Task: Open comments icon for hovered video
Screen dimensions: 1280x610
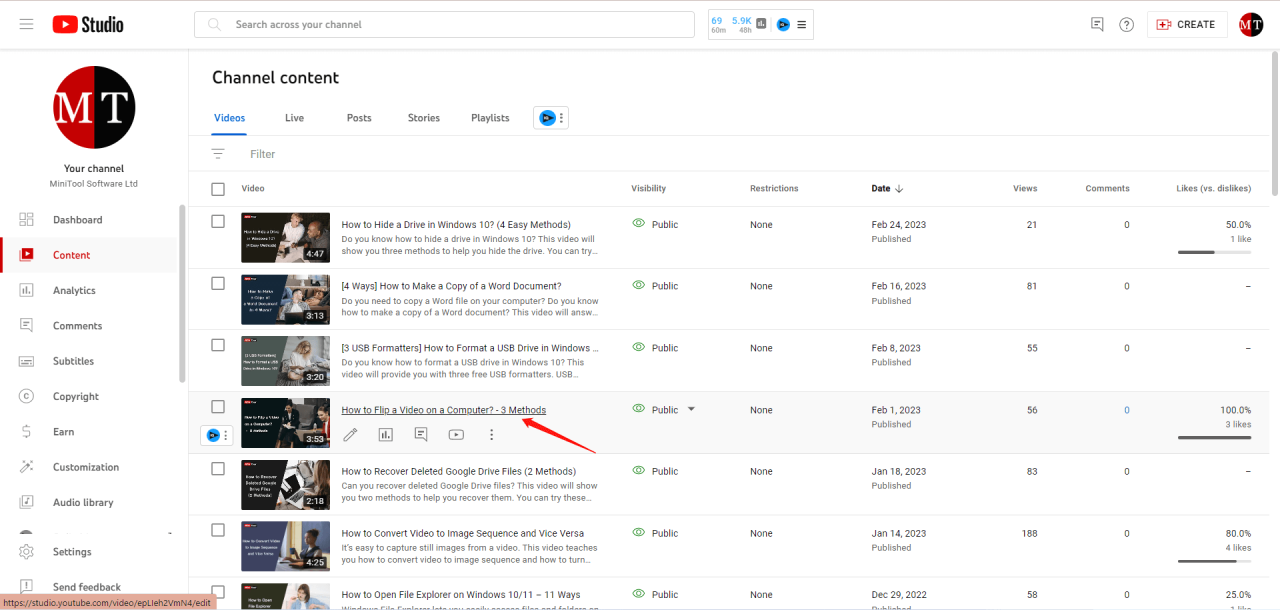Action: point(421,434)
